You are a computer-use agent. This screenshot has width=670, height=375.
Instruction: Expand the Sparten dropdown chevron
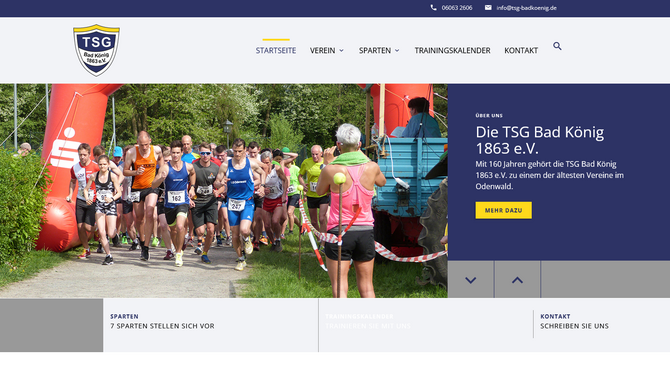tap(397, 50)
